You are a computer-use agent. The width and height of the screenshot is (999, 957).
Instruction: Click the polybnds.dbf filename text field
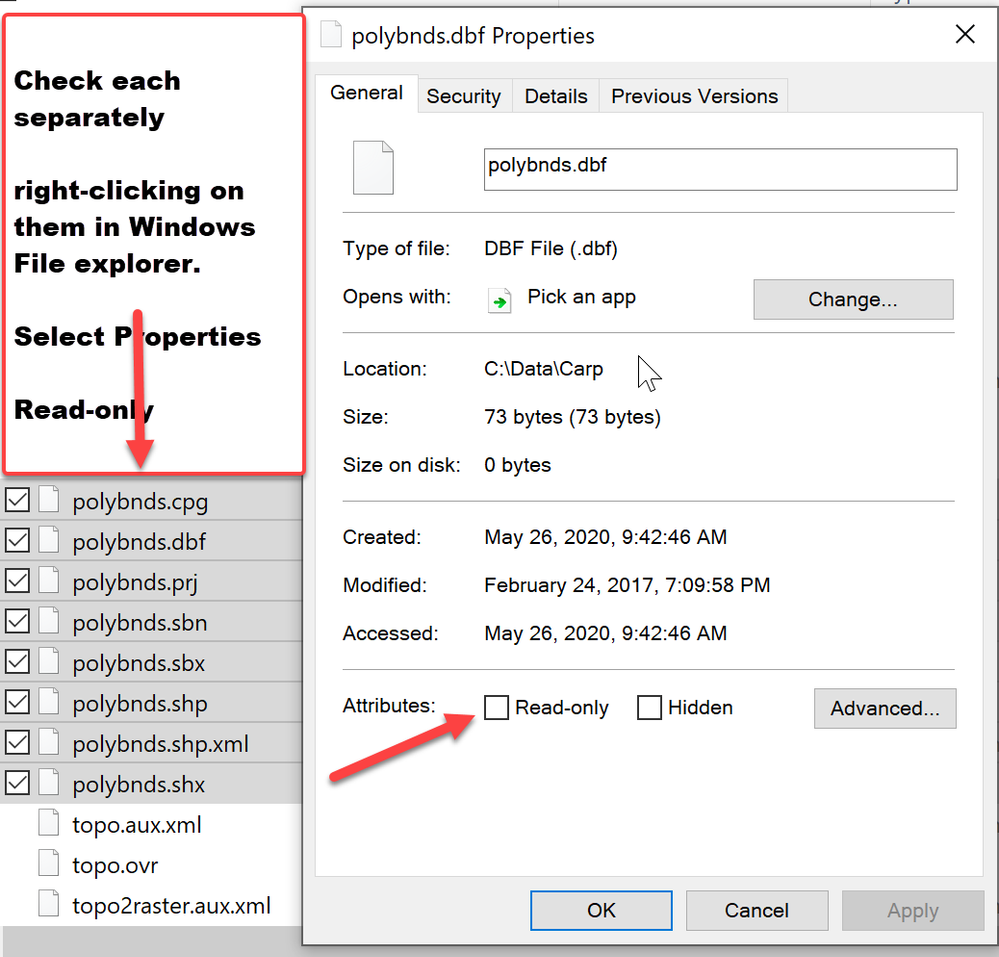[x=720, y=169]
